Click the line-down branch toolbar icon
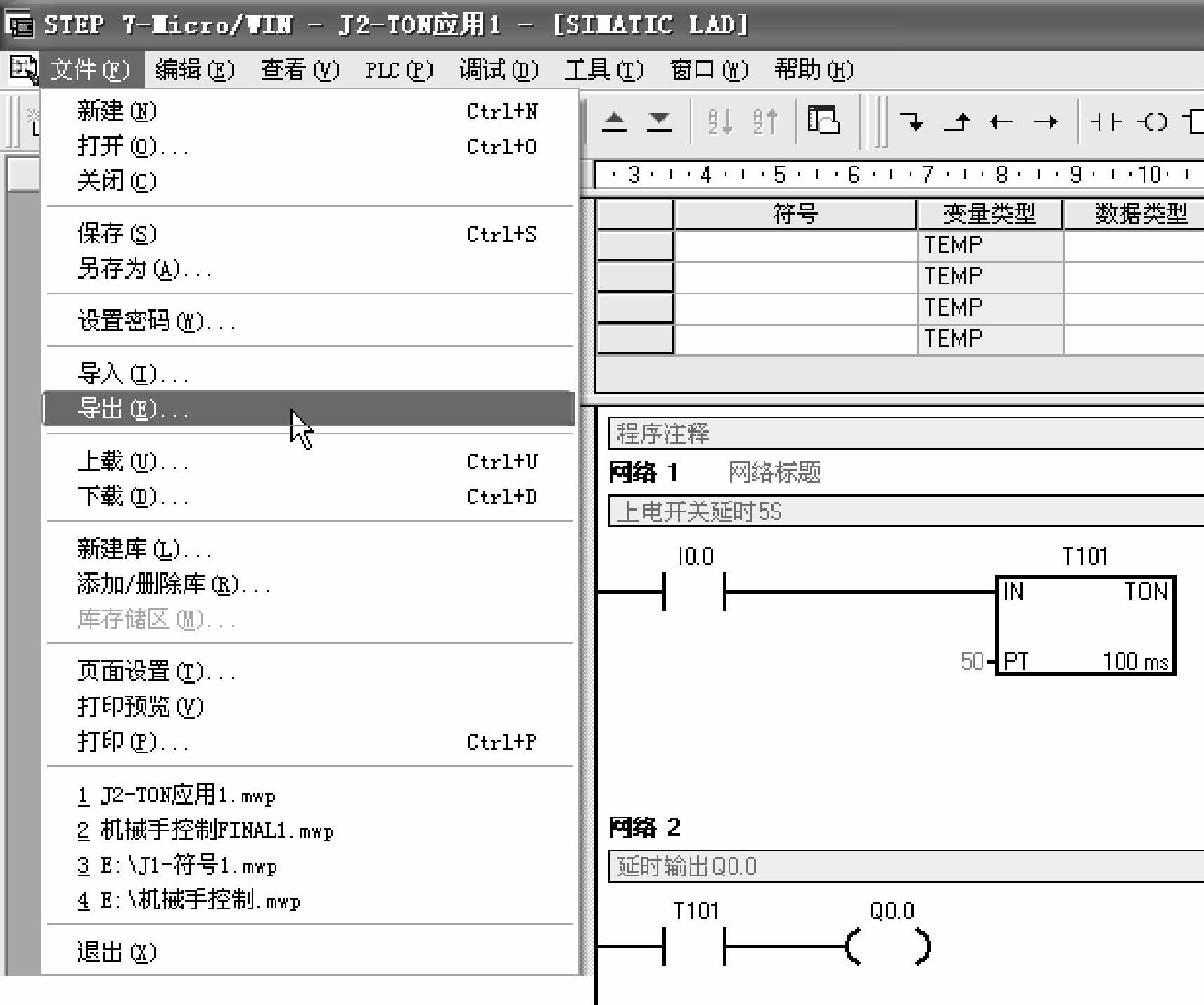The height and width of the screenshot is (1005, 1204). (x=912, y=122)
